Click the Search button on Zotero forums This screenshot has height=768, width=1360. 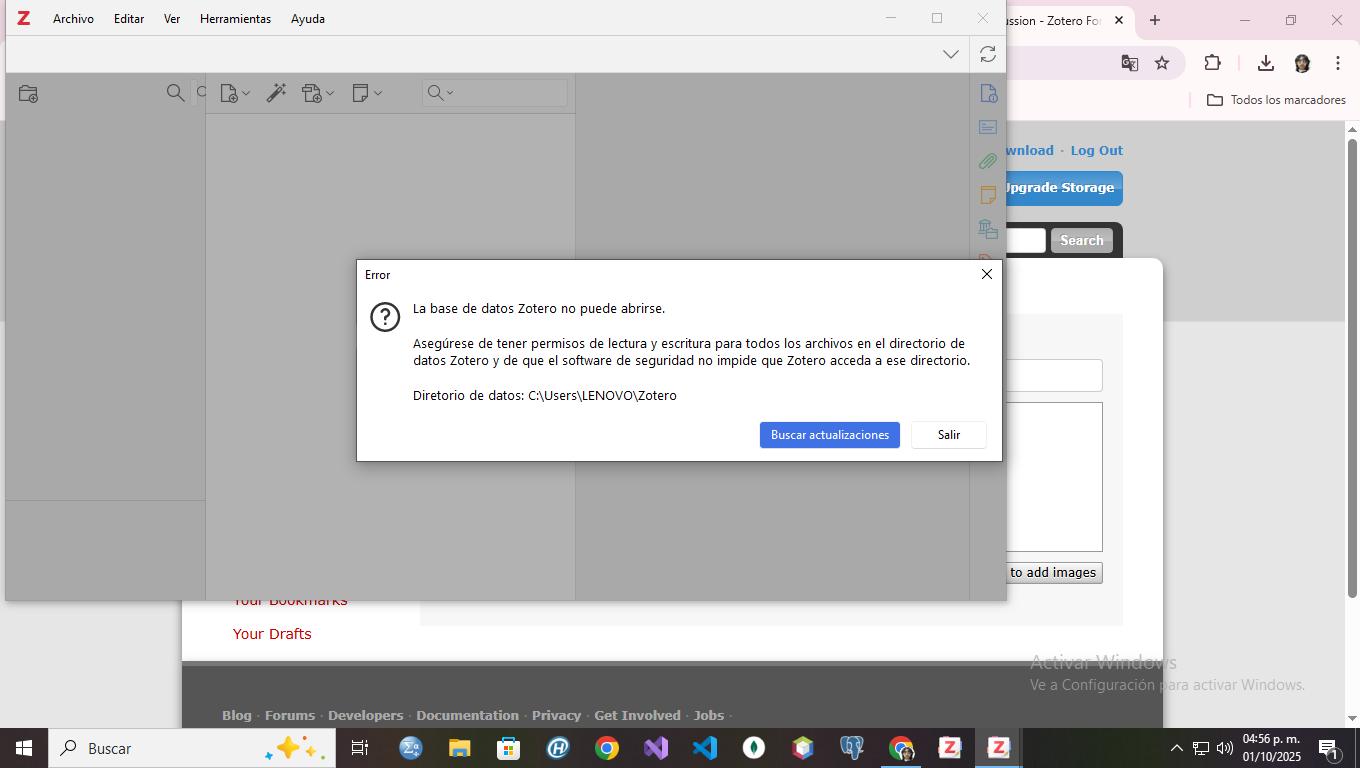pos(1082,240)
